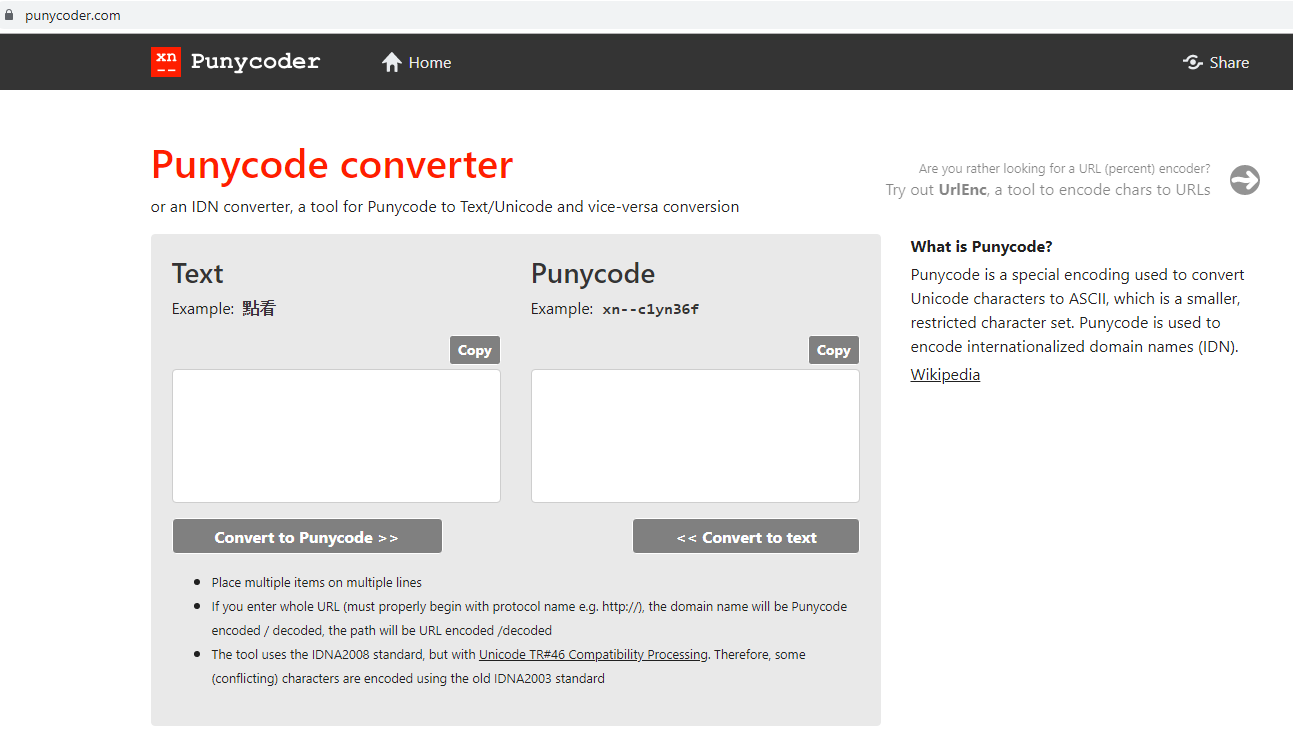
Task: Click the subtitle 'or an IDN converter' line
Action: pos(445,207)
